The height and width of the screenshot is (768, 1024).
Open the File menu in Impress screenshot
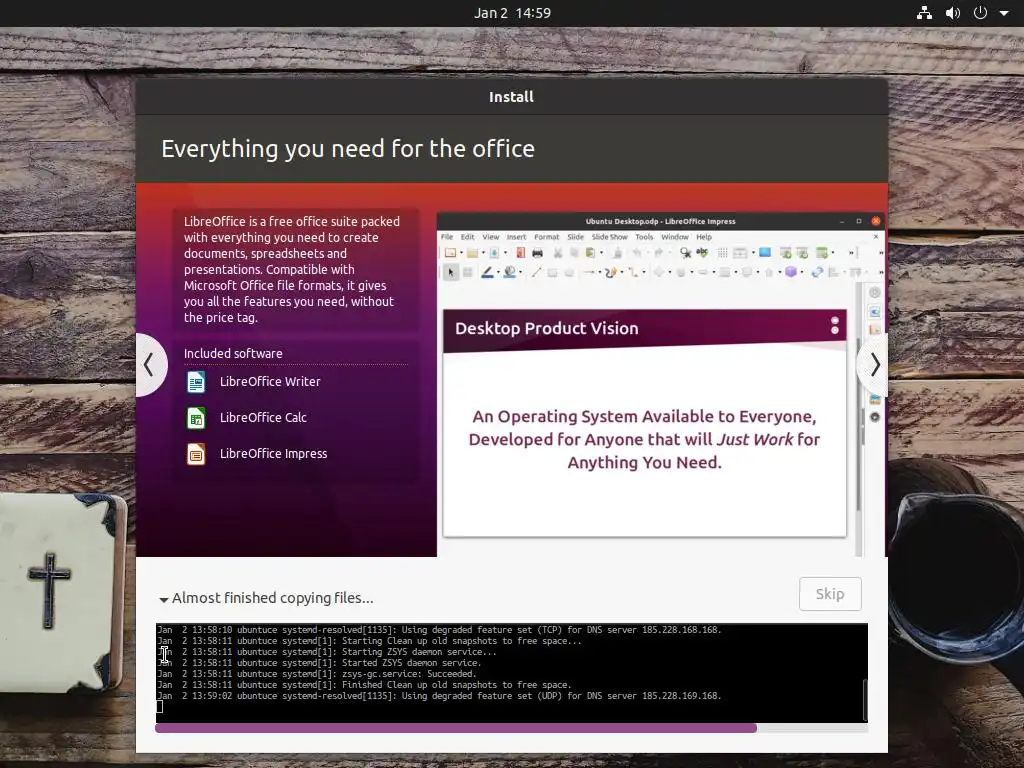[x=447, y=237]
